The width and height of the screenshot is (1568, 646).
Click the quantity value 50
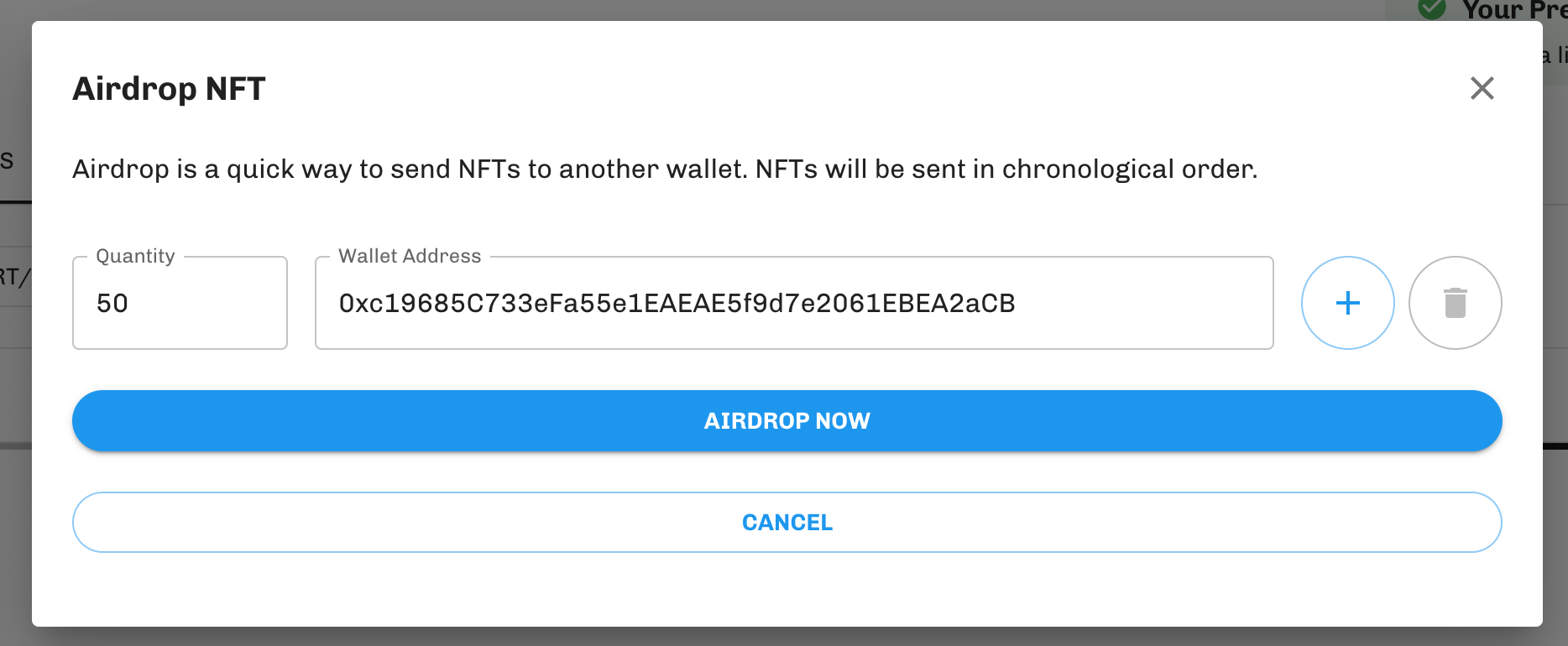click(112, 303)
